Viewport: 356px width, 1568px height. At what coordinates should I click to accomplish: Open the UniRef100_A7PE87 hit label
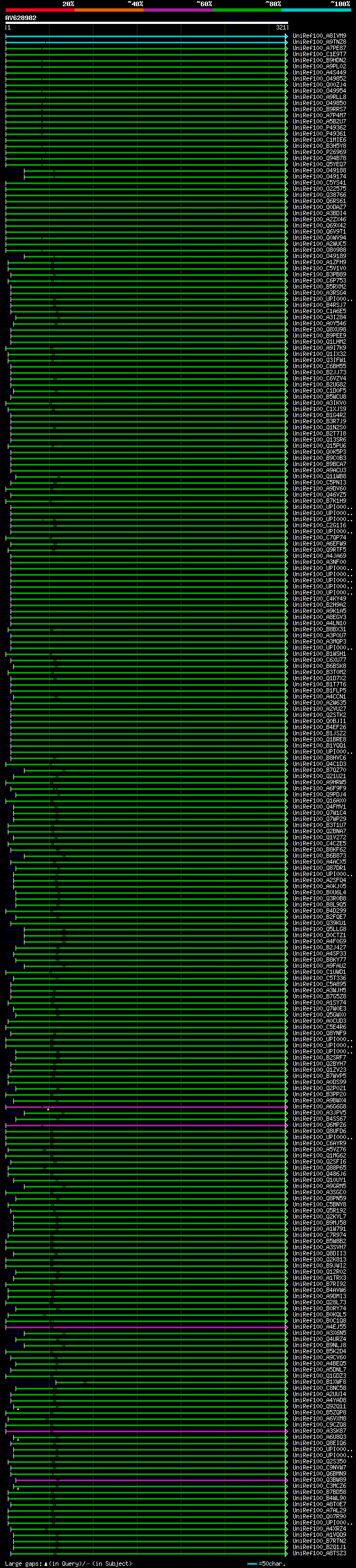click(319, 48)
